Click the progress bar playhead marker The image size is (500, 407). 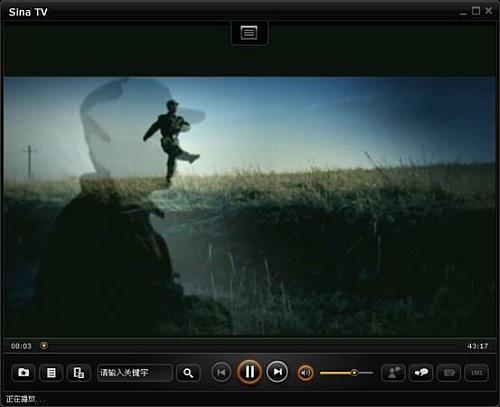point(44,346)
